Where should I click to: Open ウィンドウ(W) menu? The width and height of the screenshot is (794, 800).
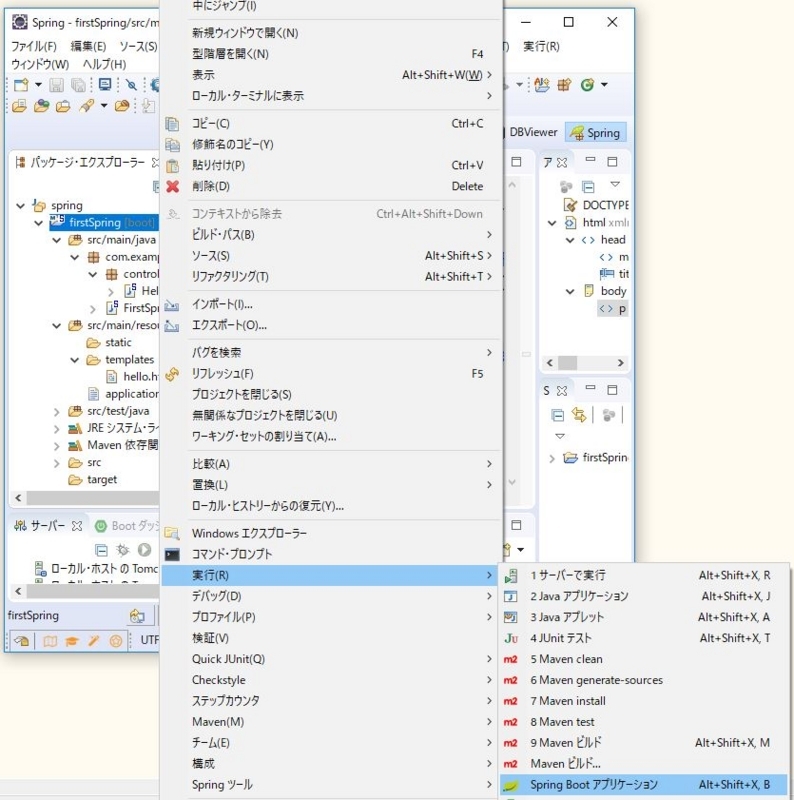tap(40, 64)
